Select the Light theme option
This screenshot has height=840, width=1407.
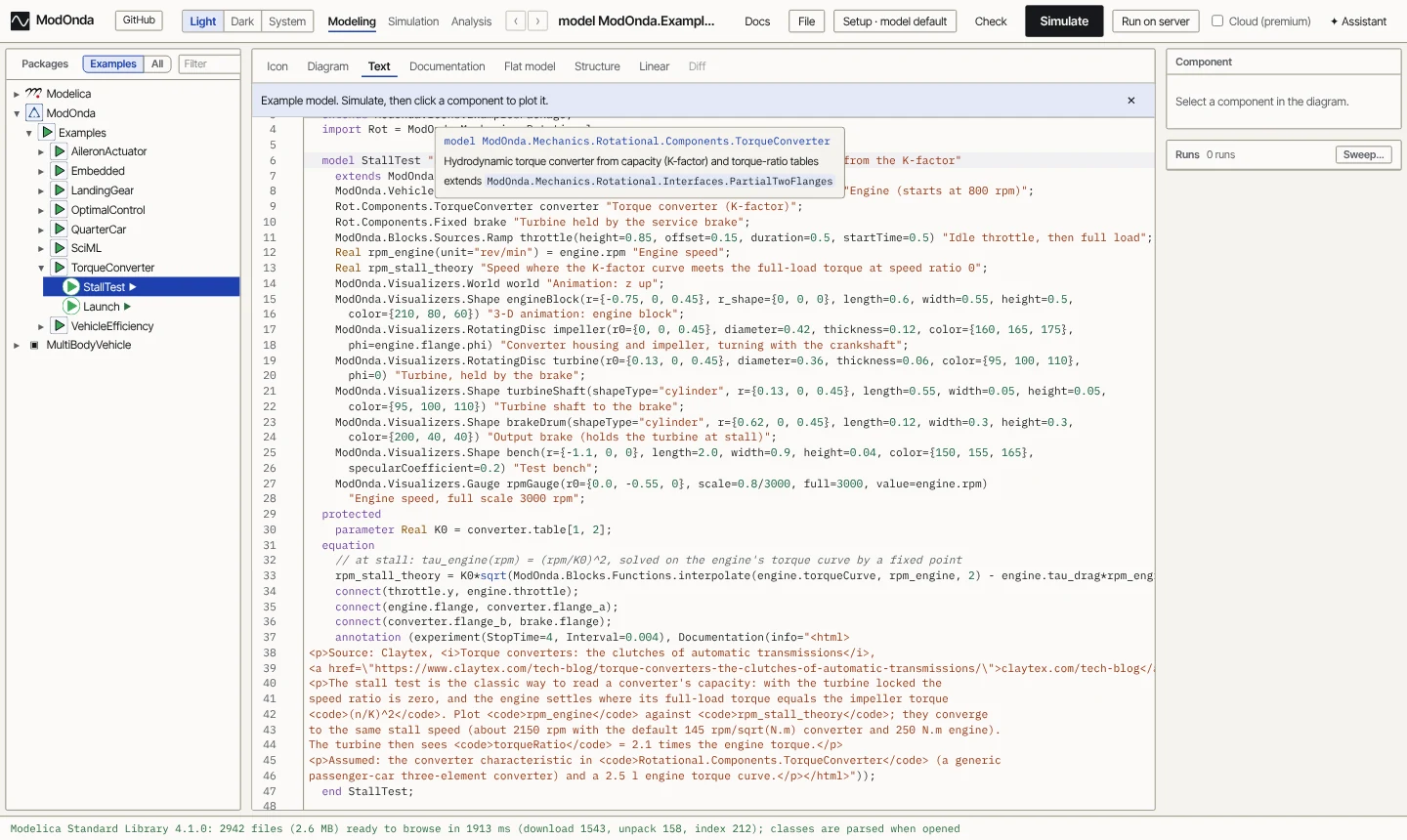[x=203, y=21]
